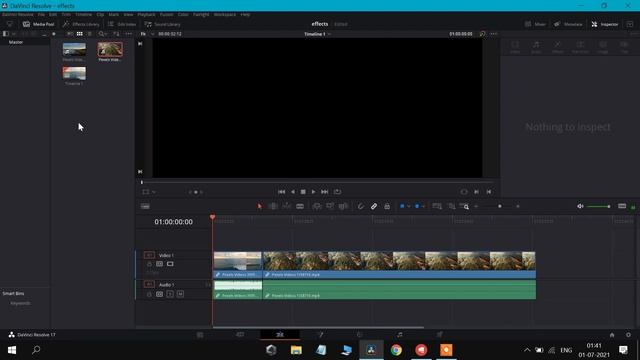Play the timeline forward
This screenshot has height=360, width=640.
tap(313, 192)
